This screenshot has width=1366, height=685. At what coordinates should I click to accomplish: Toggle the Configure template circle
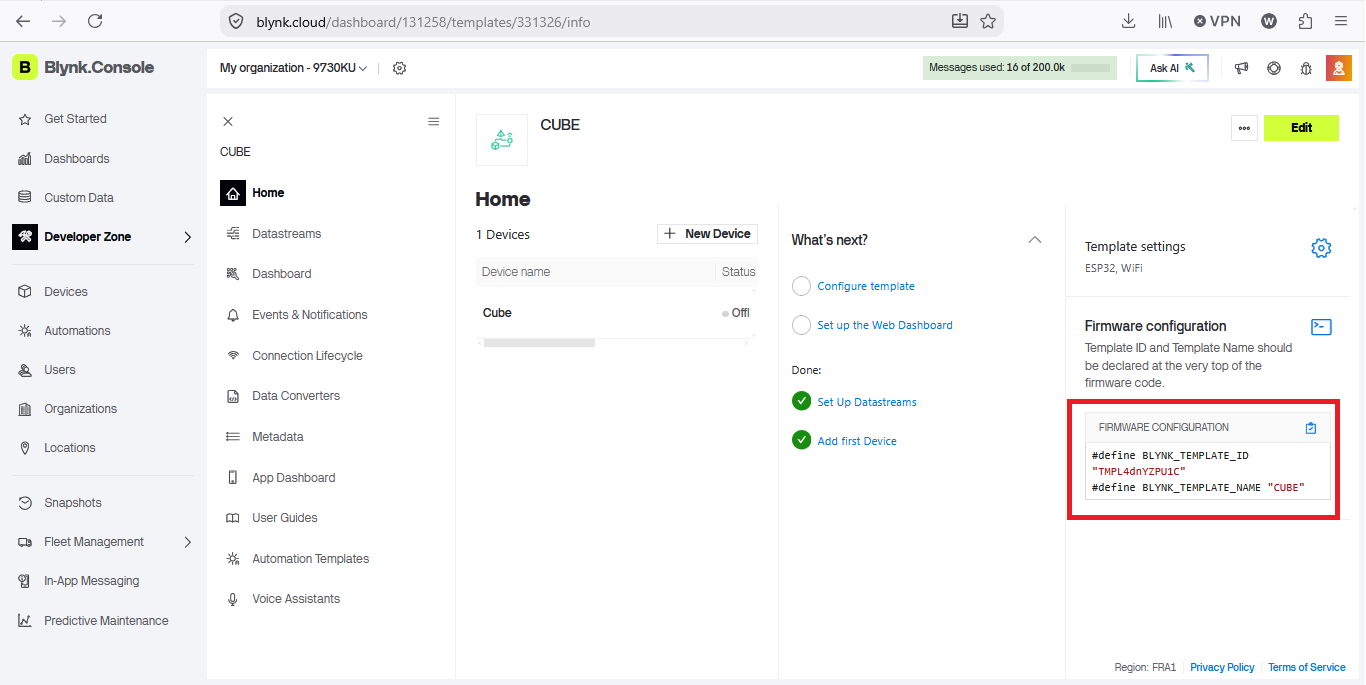point(801,286)
